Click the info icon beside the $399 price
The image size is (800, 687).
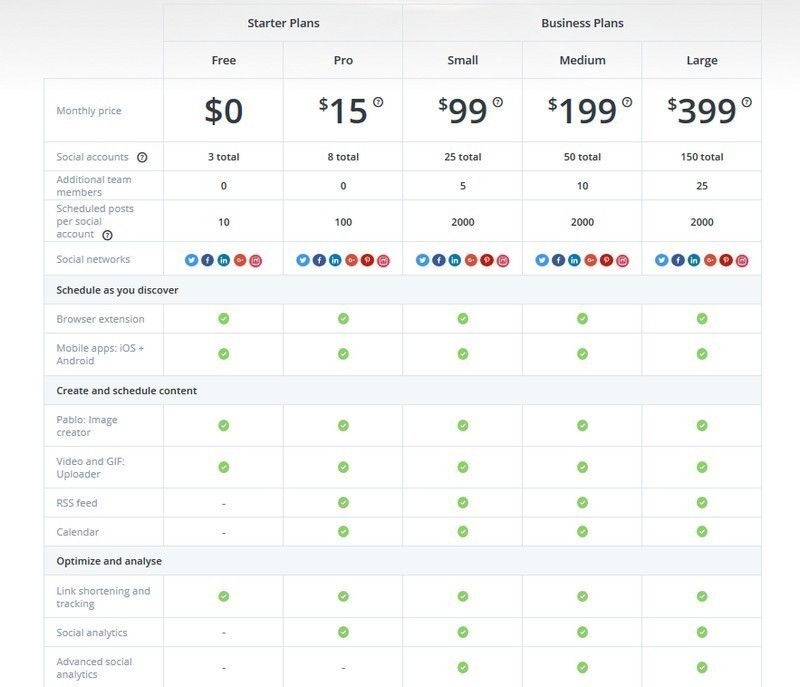(746, 102)
